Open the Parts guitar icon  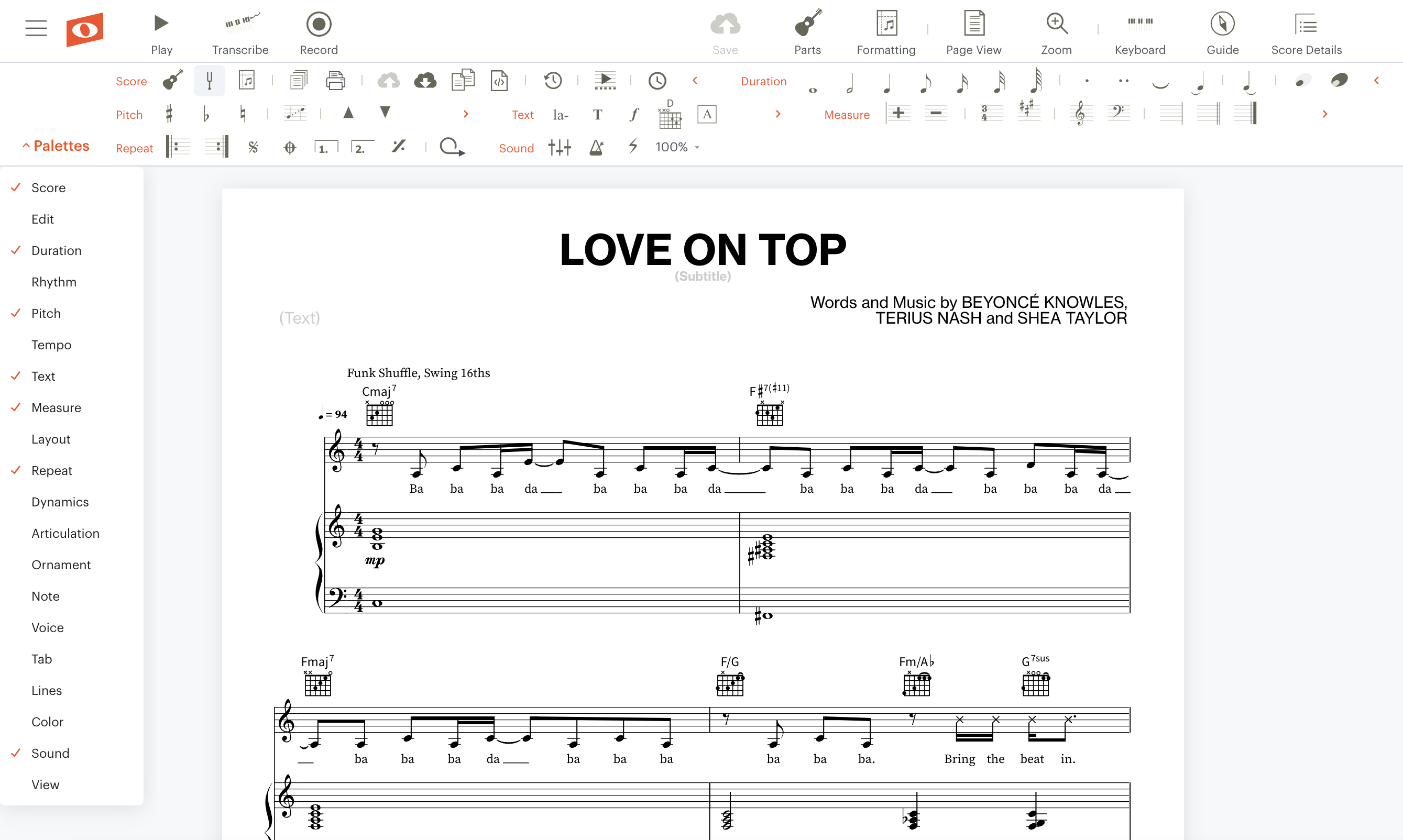coord(808,34)
